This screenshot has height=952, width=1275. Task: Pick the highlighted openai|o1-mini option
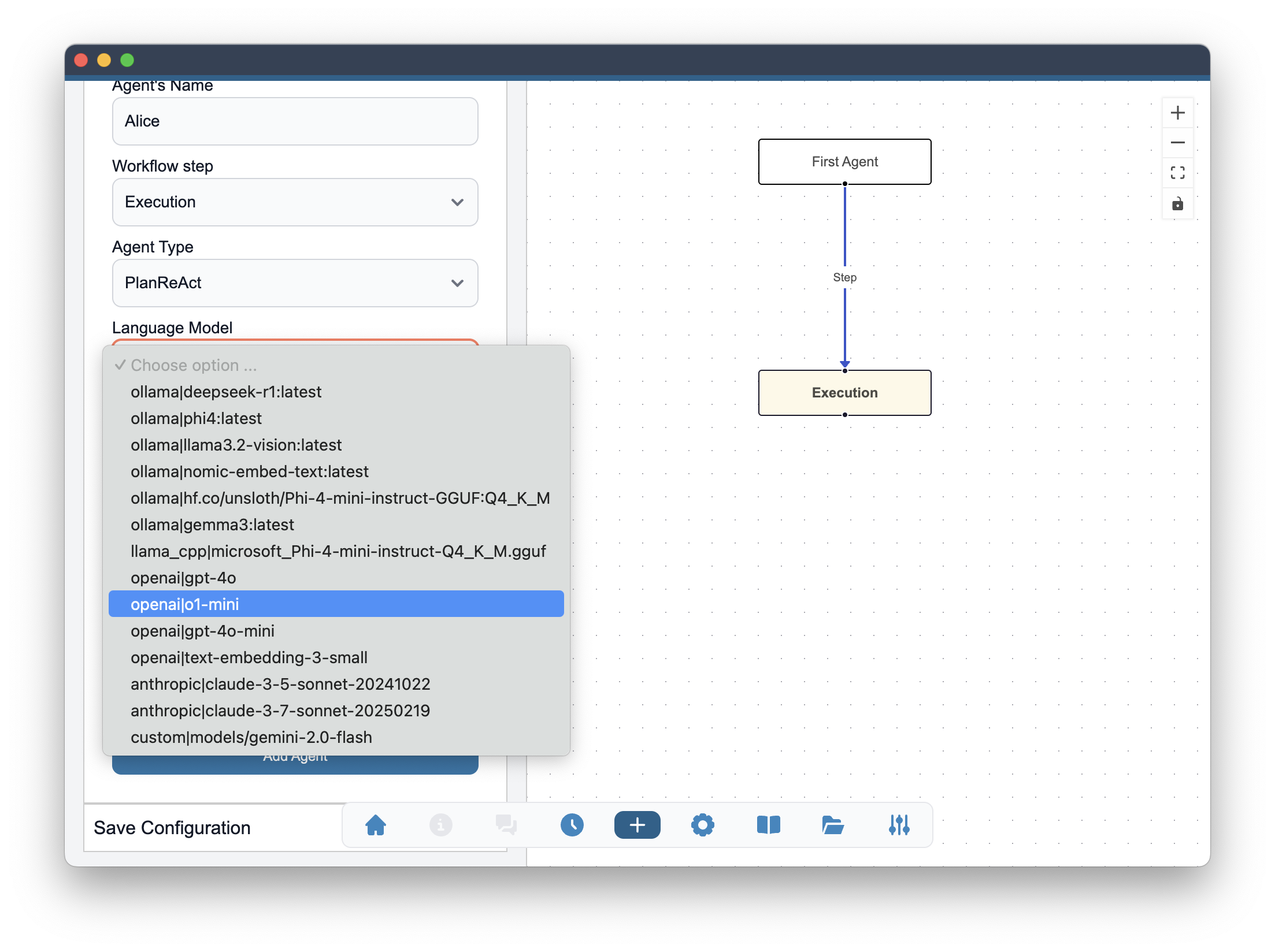336,604
